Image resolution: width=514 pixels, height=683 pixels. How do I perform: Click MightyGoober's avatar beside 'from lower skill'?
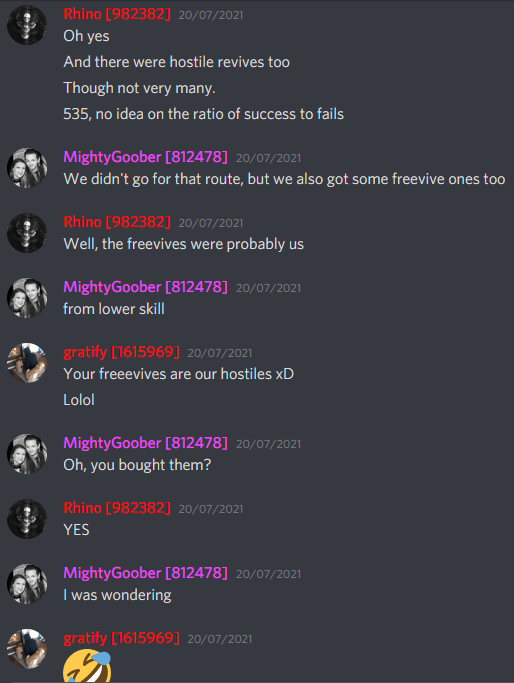(27, 298)
